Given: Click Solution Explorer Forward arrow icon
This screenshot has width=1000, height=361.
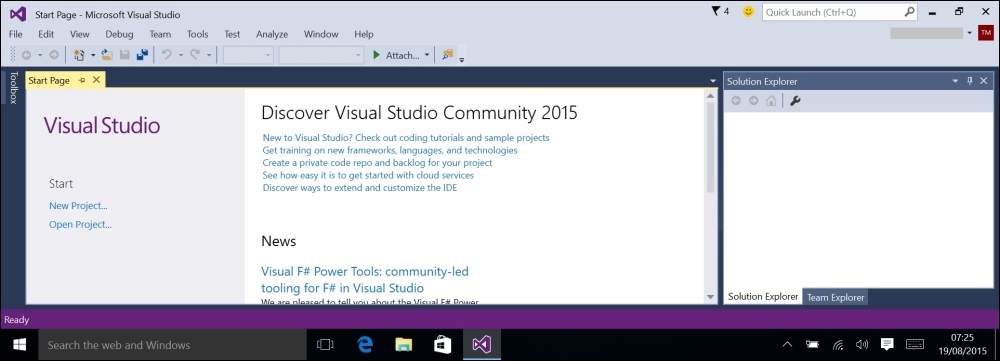Looking at the screenshot, I should tap(753, 101).
